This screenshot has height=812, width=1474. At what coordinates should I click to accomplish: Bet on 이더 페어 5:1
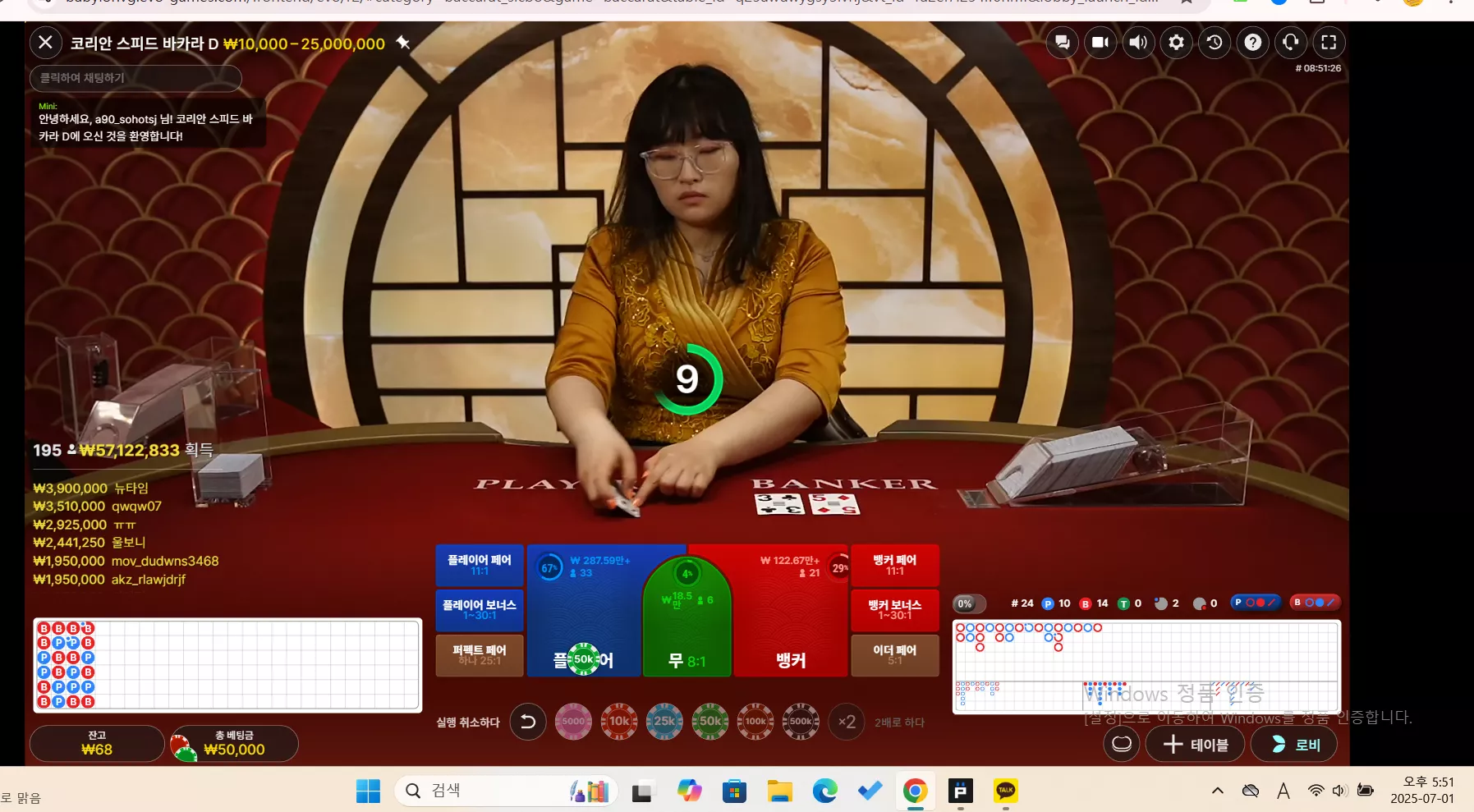[895, 655]
